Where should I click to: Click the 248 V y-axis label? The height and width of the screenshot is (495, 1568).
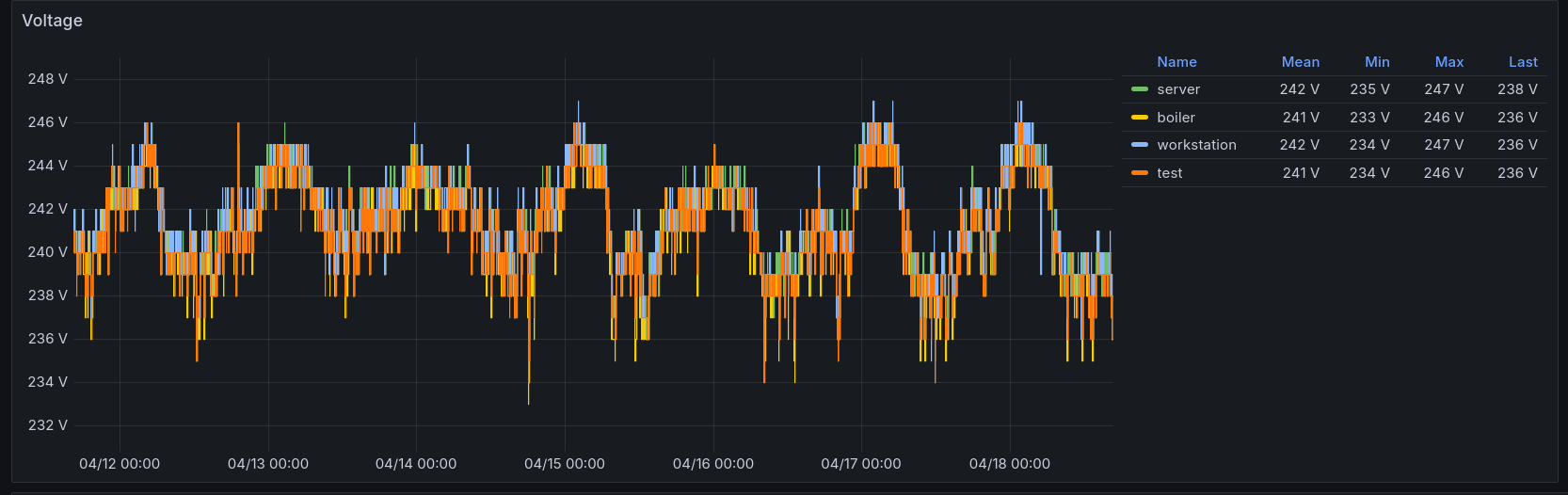pyautogui.click(x=47, y=79)
